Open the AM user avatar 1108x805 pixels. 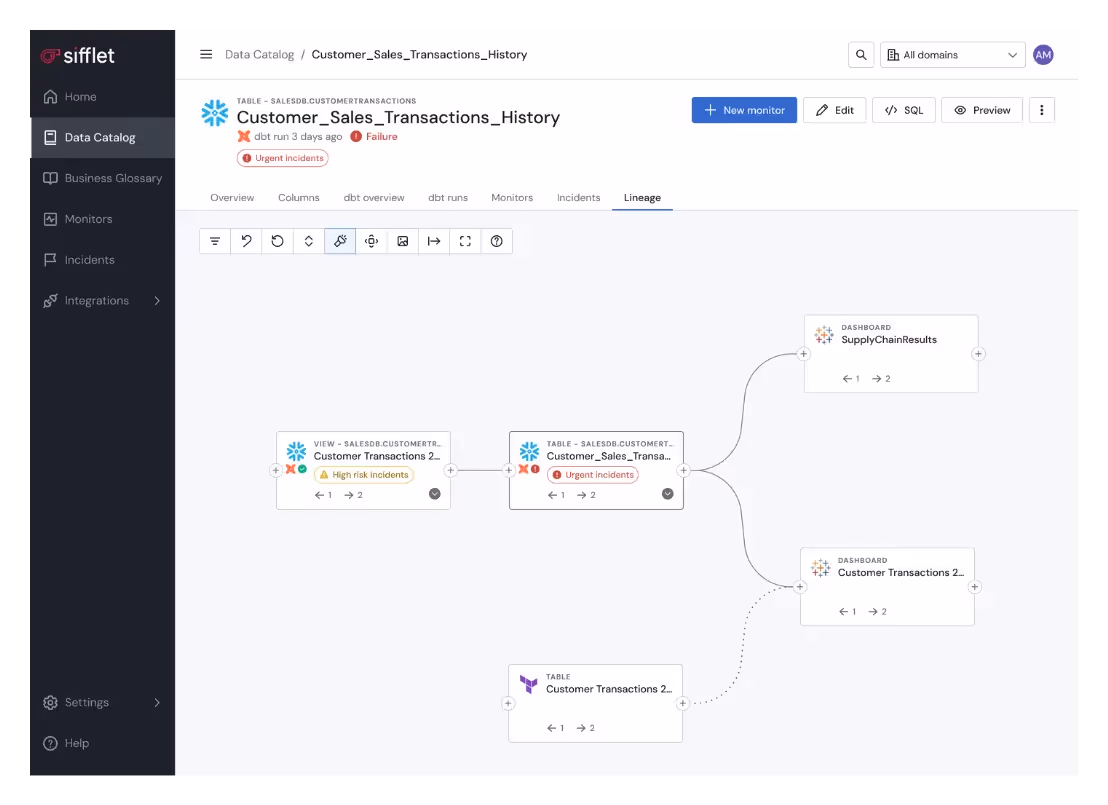pyautogui.click(x=1043, y=54)
